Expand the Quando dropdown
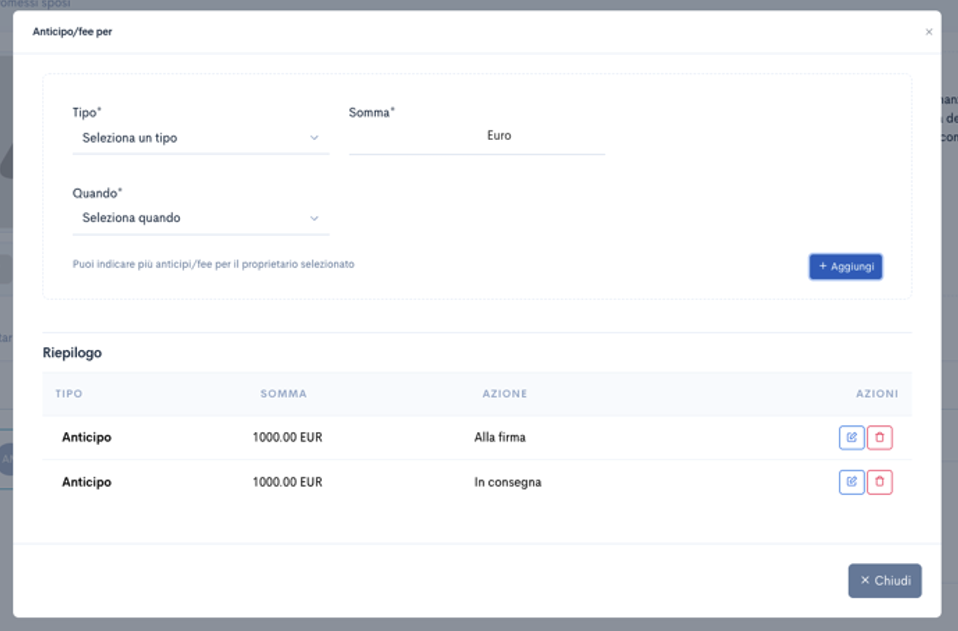 click(200, 218)
